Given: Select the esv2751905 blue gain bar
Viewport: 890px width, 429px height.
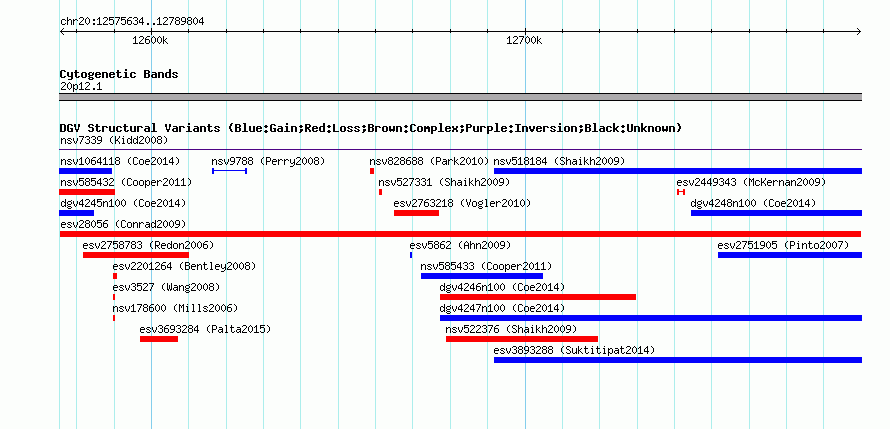Looking at the screenshot, I should tap(790, 255).
